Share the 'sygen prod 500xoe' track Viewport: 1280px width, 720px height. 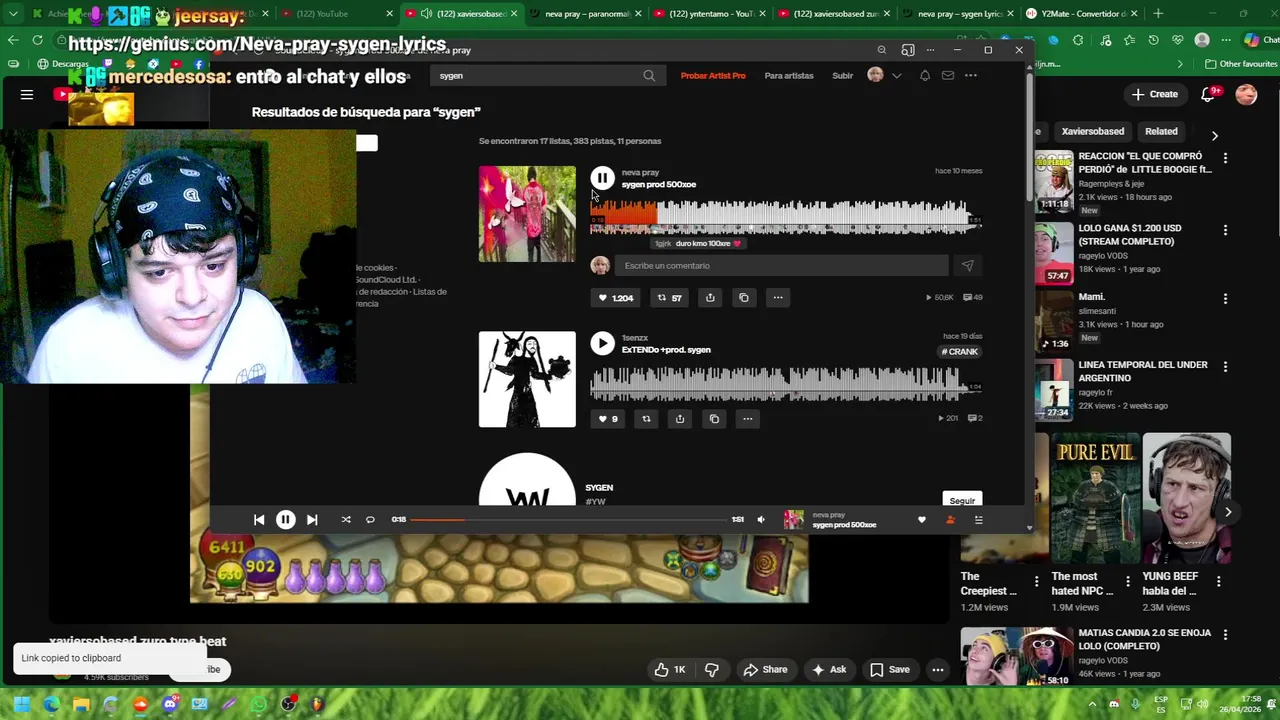click(710, 297)
